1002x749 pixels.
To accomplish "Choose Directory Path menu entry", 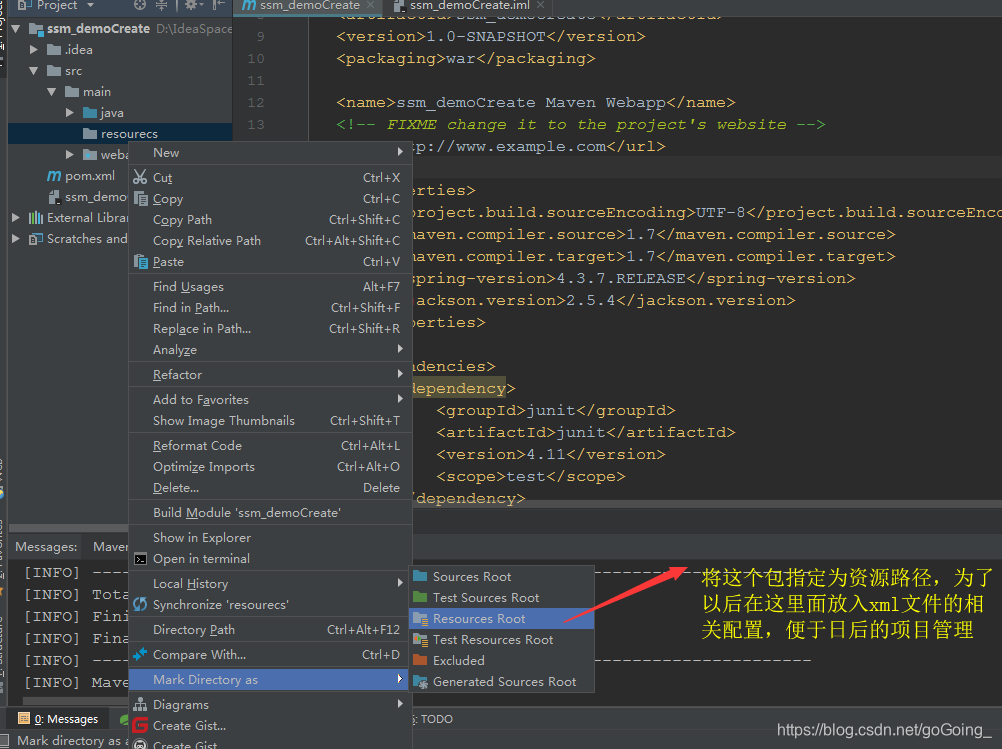I will (270, 629).
